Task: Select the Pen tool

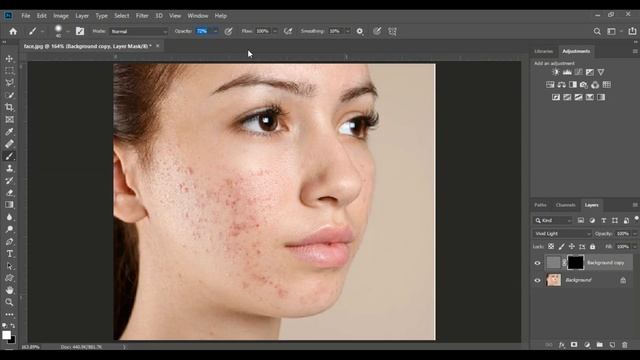Action: click(x=9, y=242)
